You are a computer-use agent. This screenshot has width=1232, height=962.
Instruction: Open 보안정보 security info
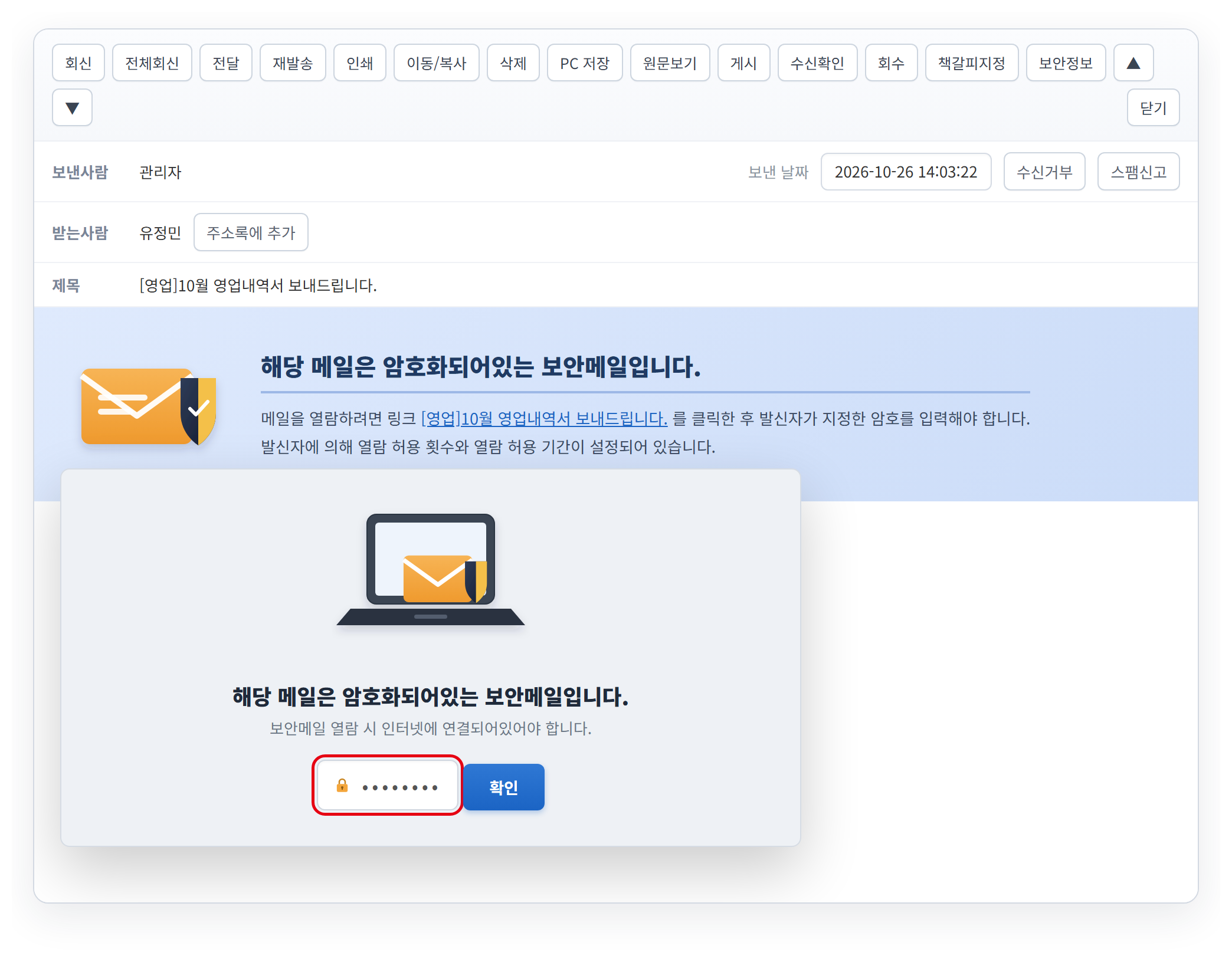pos(1066,63)
